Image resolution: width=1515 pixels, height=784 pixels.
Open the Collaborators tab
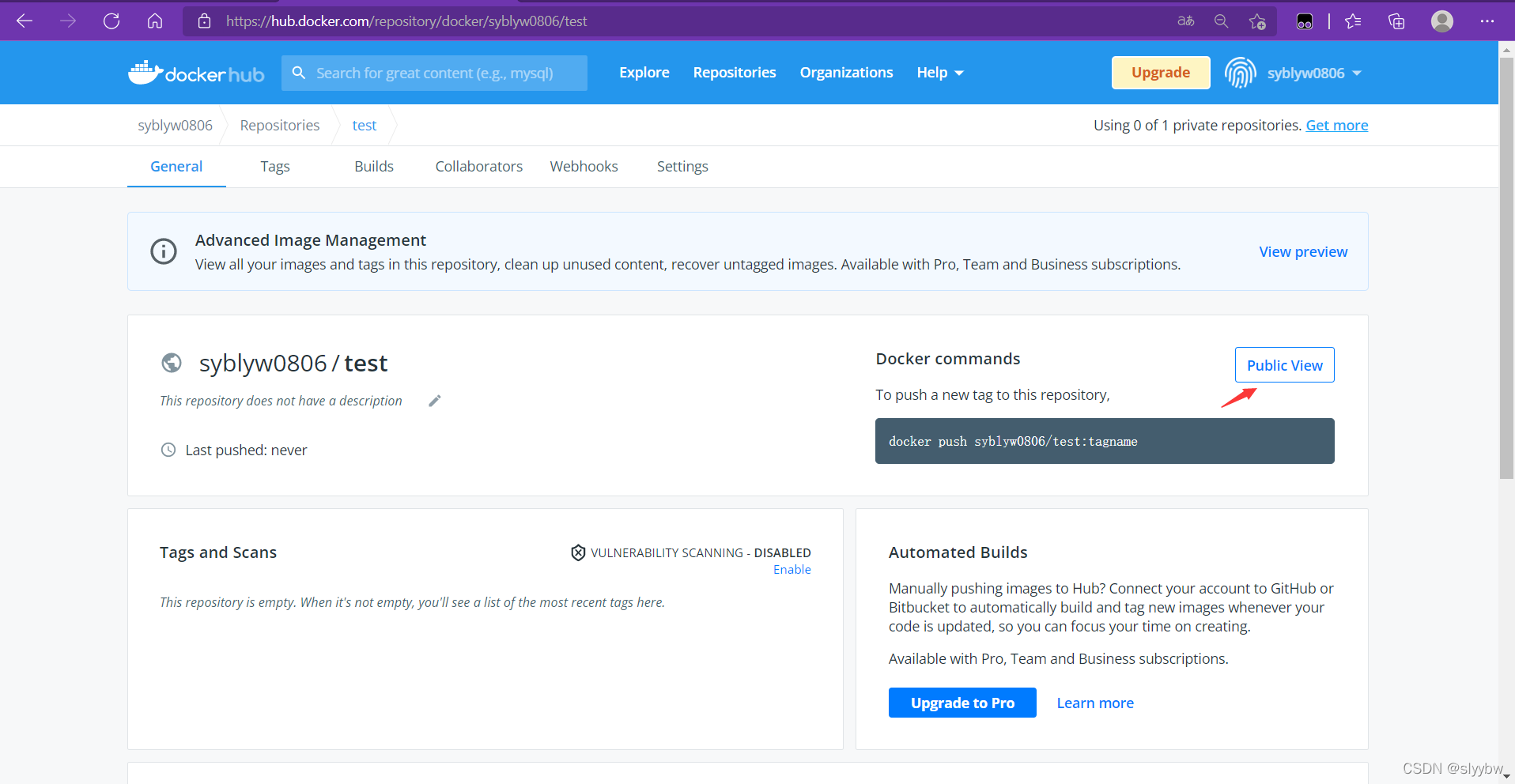point(479,166)
